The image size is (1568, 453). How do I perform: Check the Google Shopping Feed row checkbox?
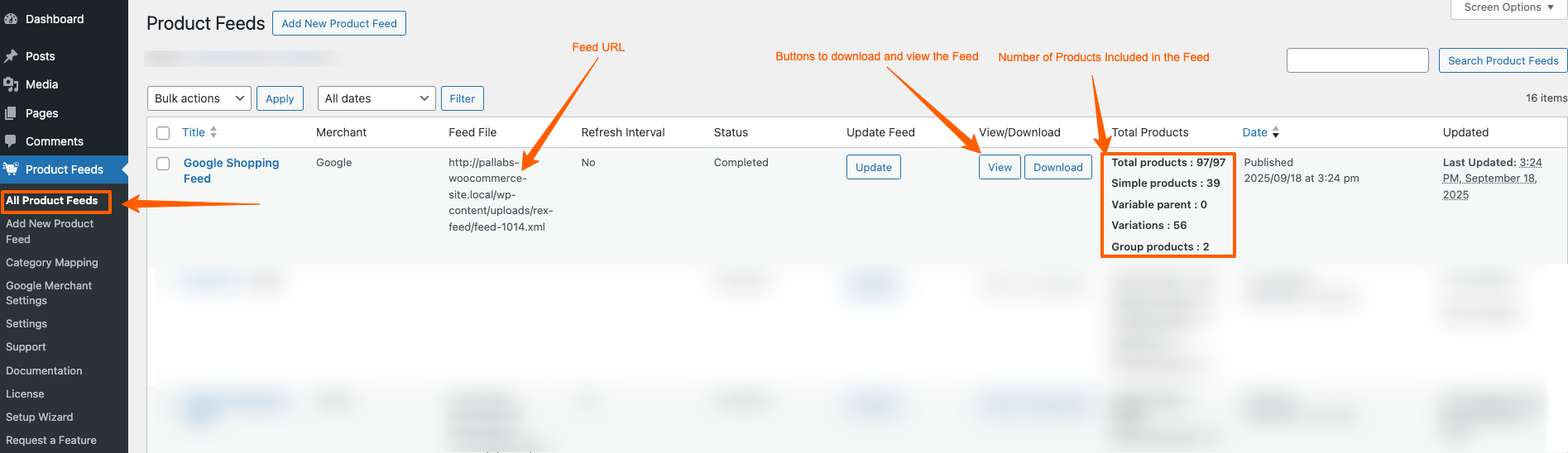pos(163,164)
